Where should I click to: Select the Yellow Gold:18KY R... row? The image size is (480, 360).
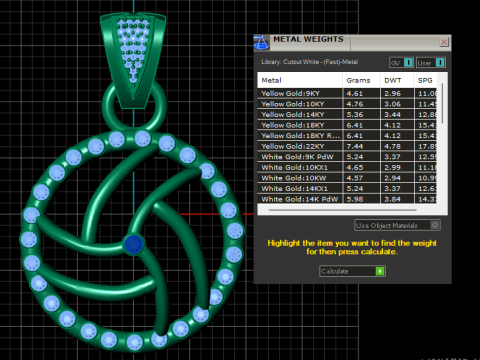347,136
